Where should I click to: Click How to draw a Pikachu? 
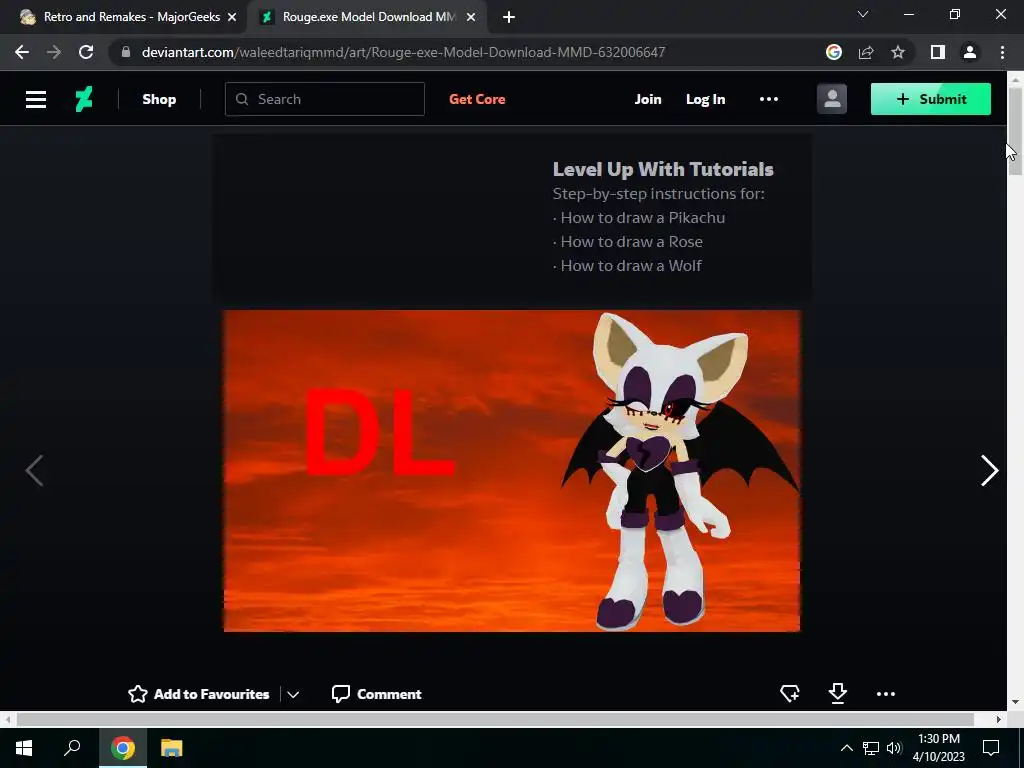(x=643, y=217)
